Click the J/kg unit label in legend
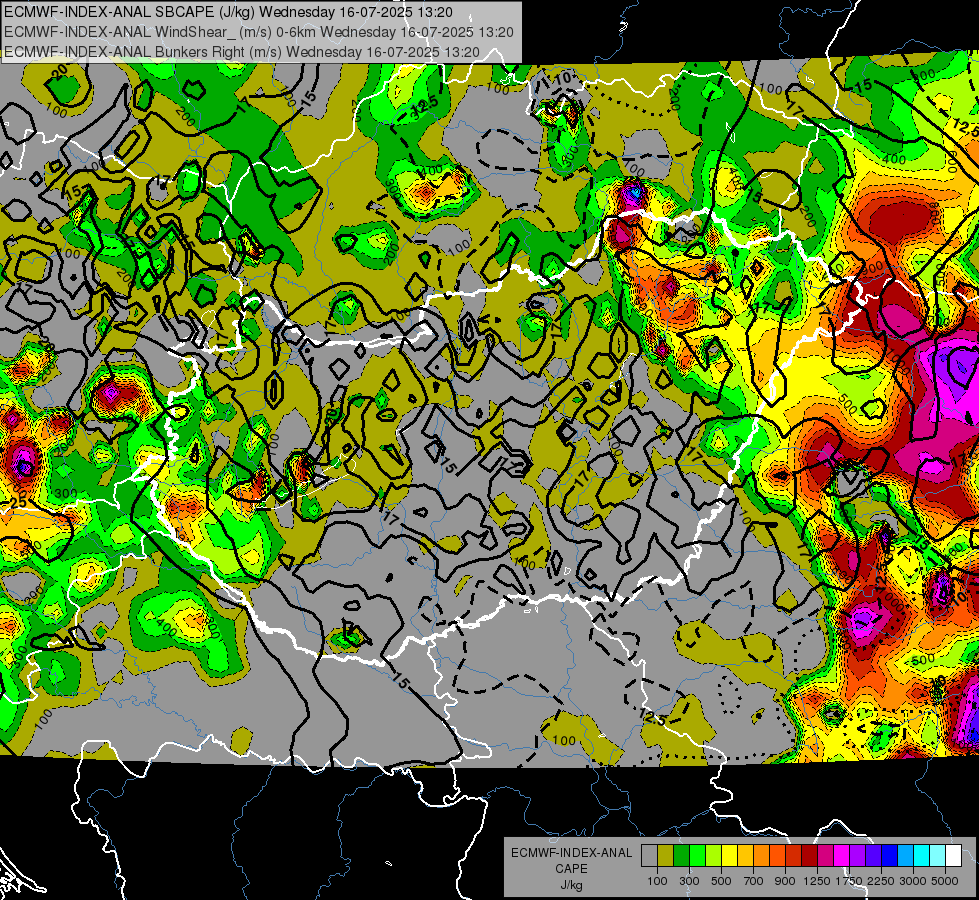979x900 pixels. (571, 885)
